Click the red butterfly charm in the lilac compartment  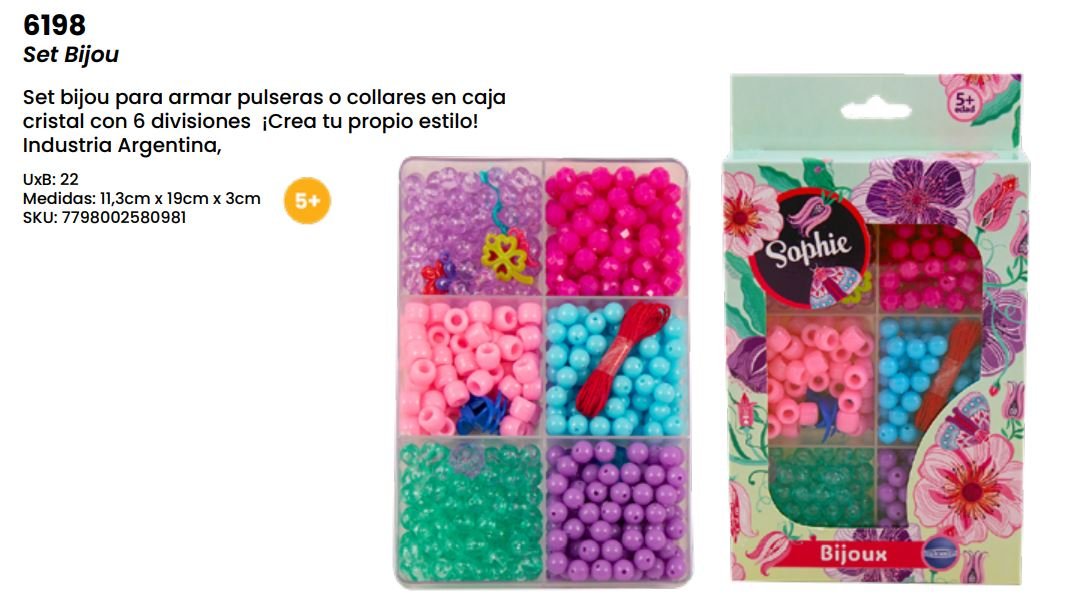pyautogui.click(x=439, y=274)
